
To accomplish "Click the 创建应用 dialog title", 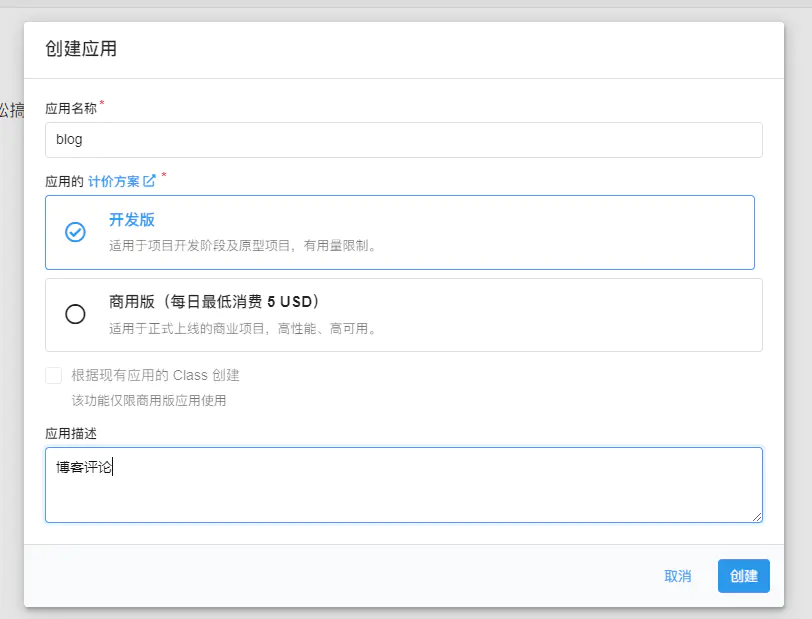I will pos(81,49).
